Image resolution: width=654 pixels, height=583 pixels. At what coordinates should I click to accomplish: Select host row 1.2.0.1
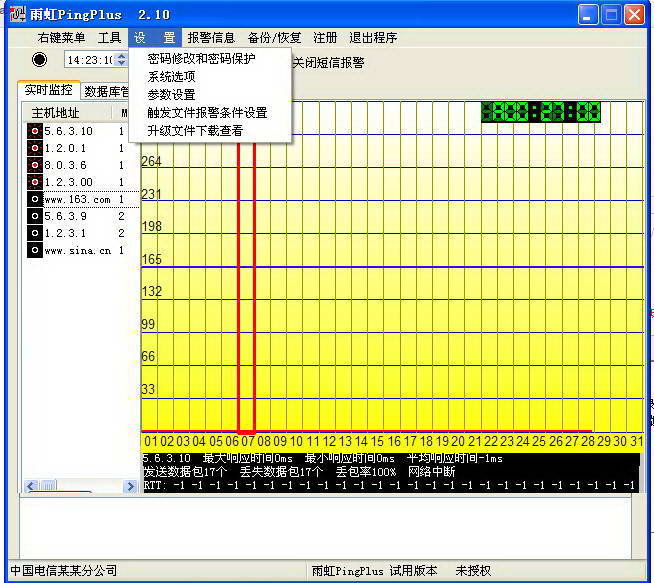coord(81,148)
